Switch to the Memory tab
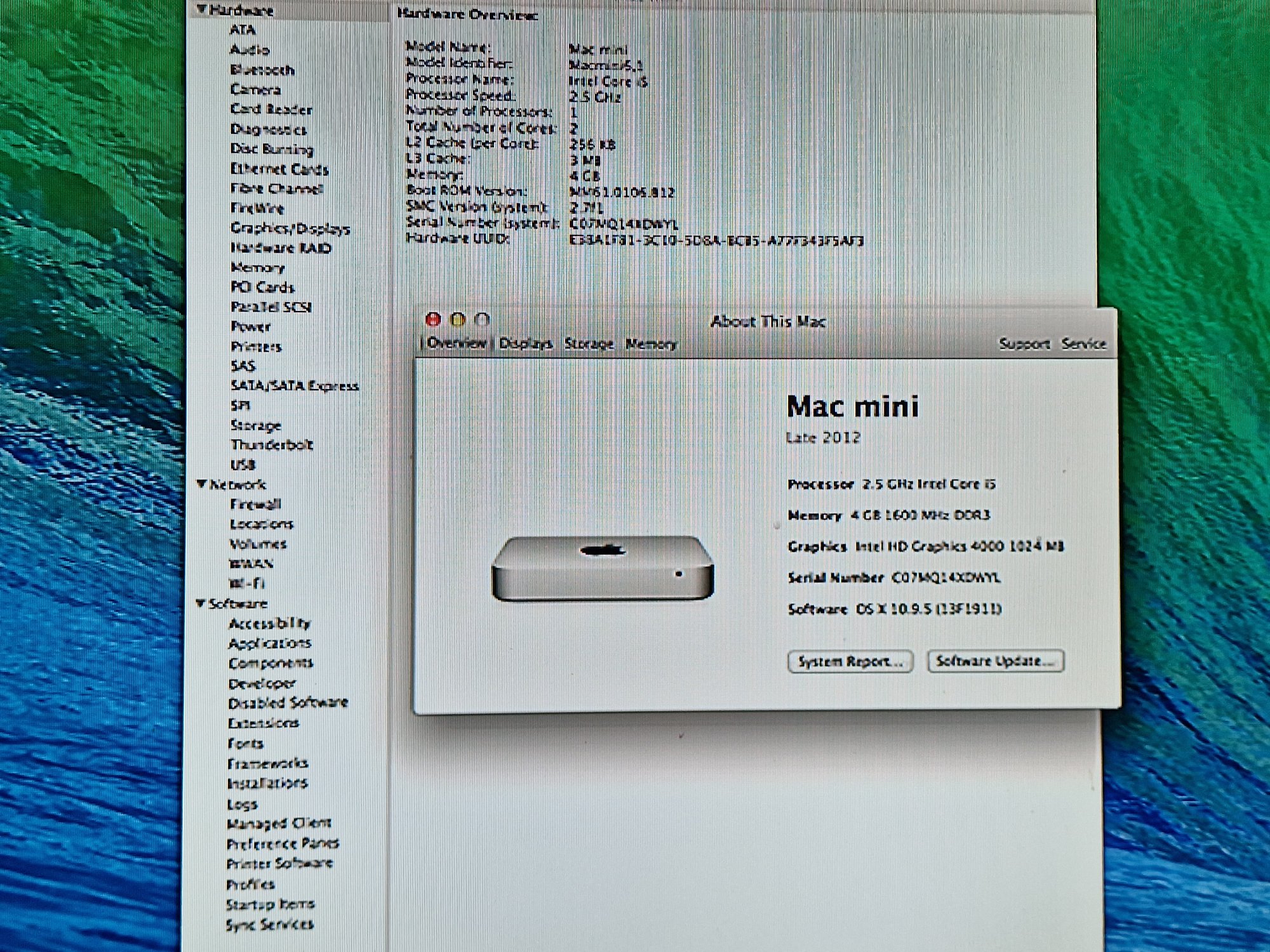This screenshot has width=1270, height=952. point(650,343)
